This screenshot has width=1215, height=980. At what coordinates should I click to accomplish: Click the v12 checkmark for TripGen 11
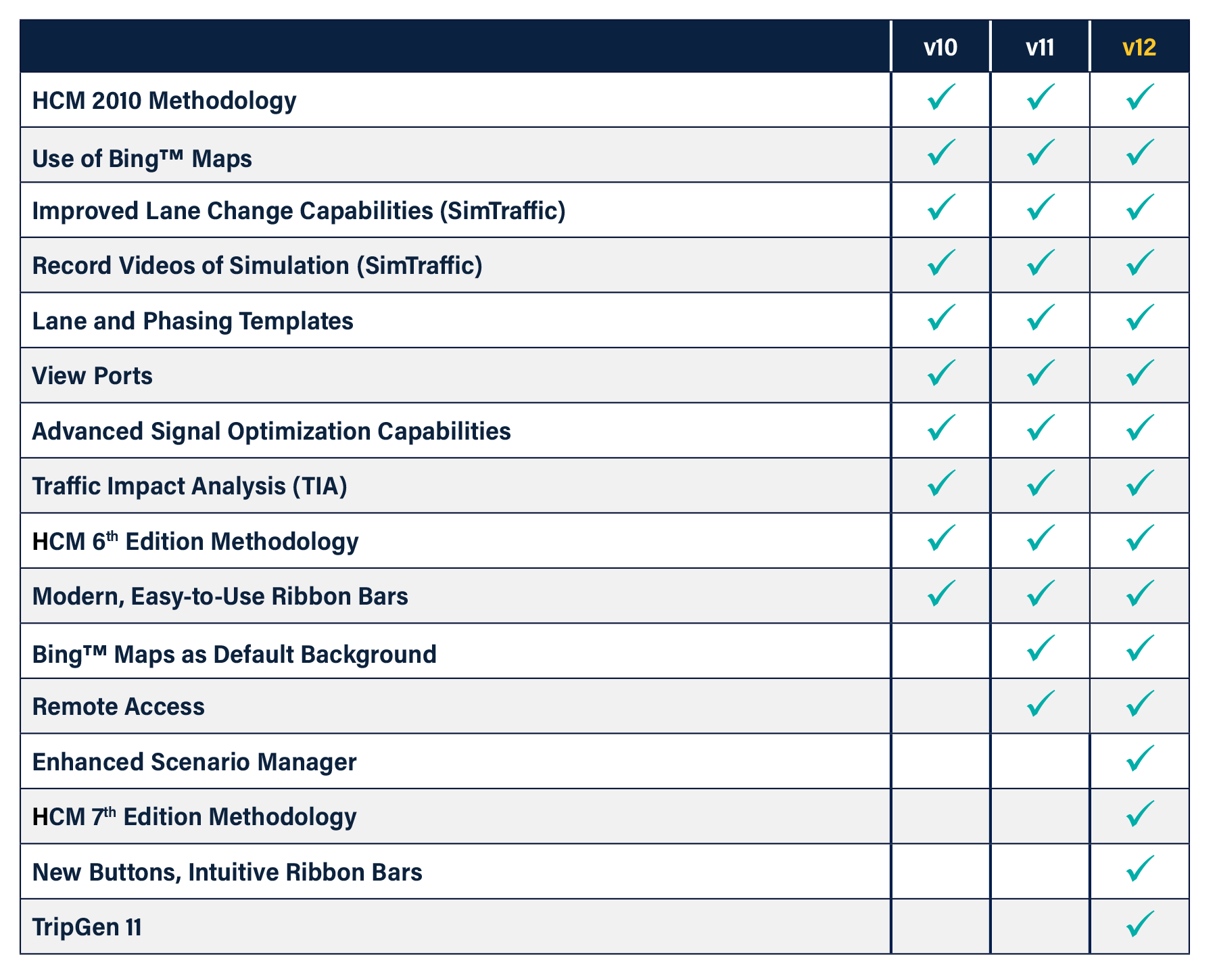point(1139,925)
